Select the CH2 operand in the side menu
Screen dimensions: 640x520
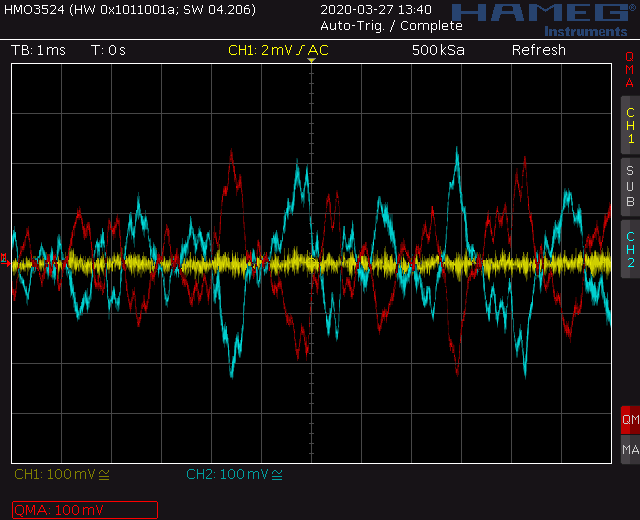(x=630, y=248)
